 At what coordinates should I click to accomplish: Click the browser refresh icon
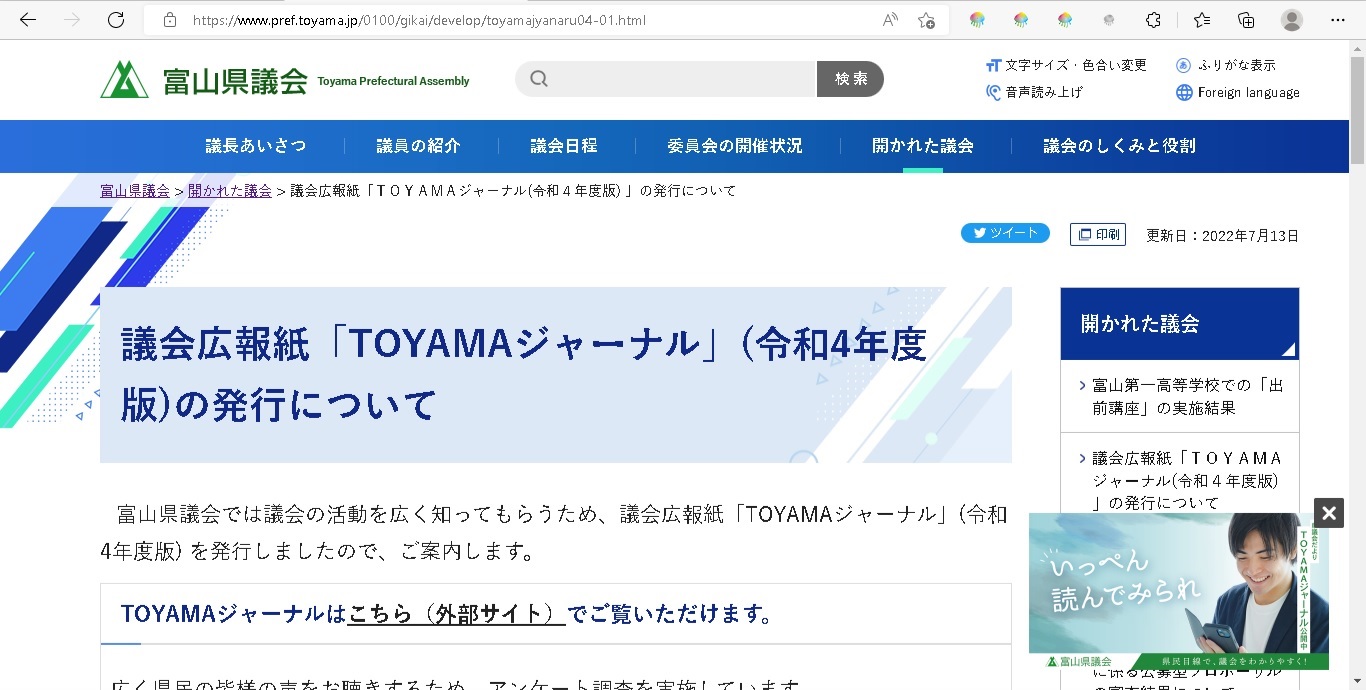(116, 20)
